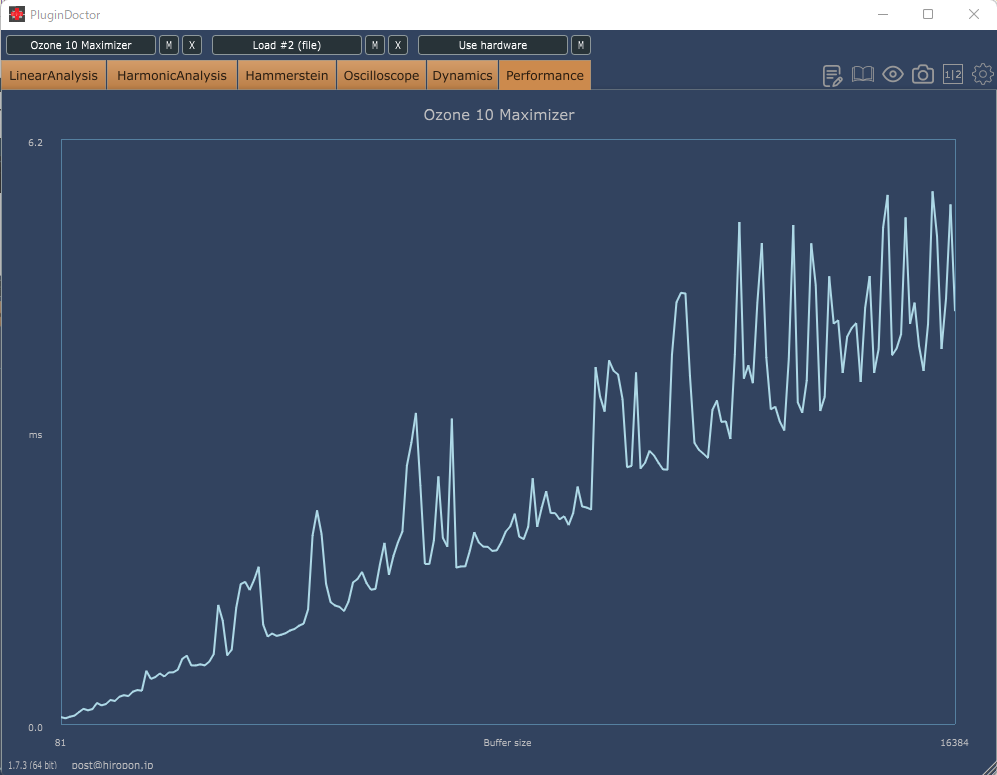Open settings via the gear icon
Viewport: 997px width, 775px height.
coord(983,74)
